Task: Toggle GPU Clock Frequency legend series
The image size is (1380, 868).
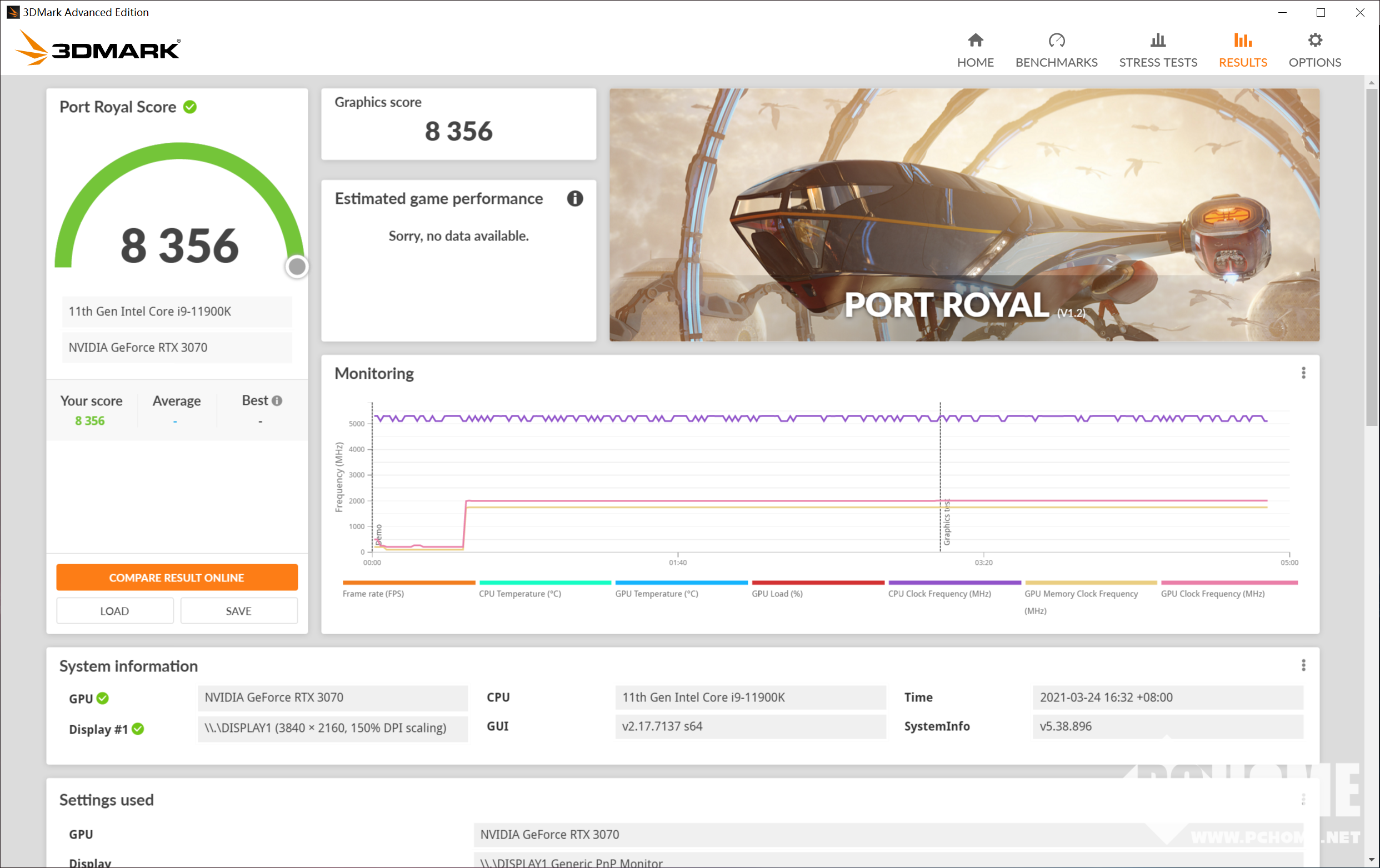Action: [x=1212, y=594]
